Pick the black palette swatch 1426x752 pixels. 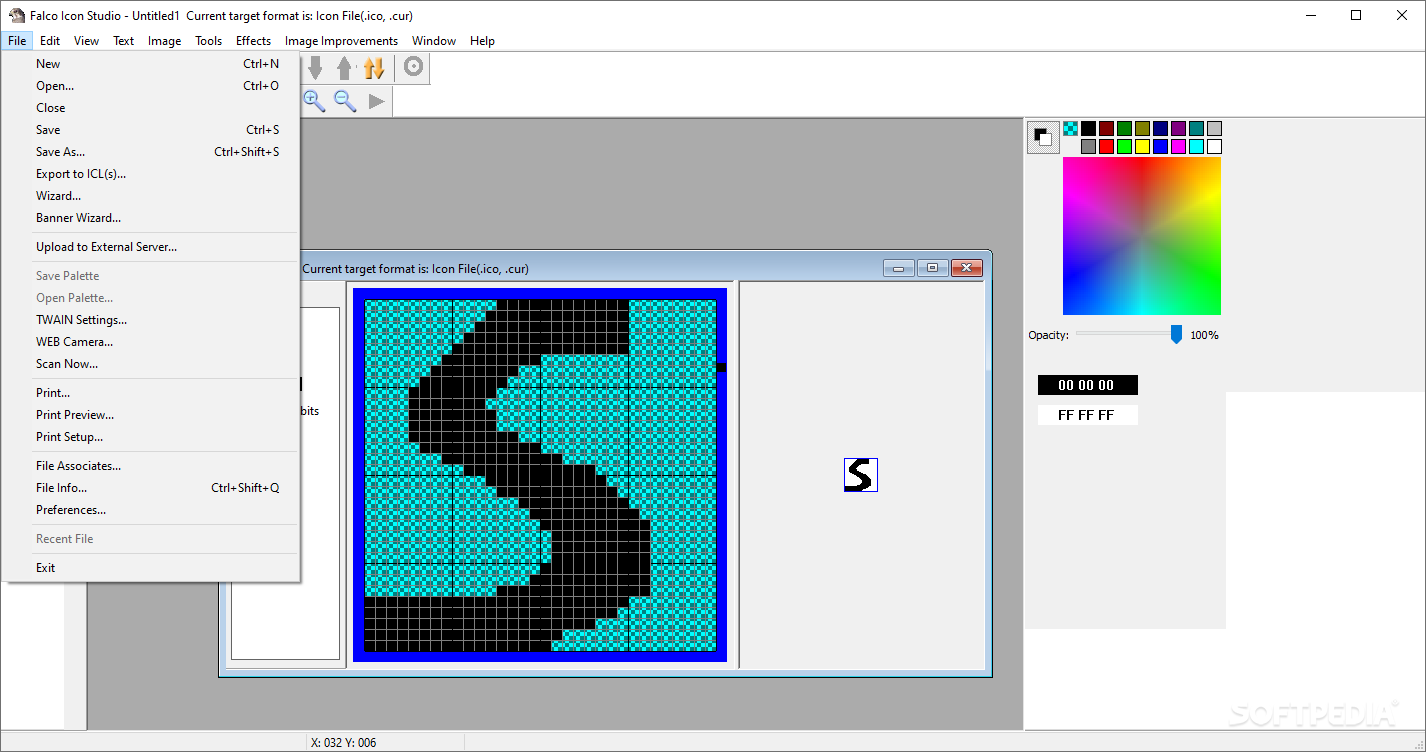(x=1088, y=128)
